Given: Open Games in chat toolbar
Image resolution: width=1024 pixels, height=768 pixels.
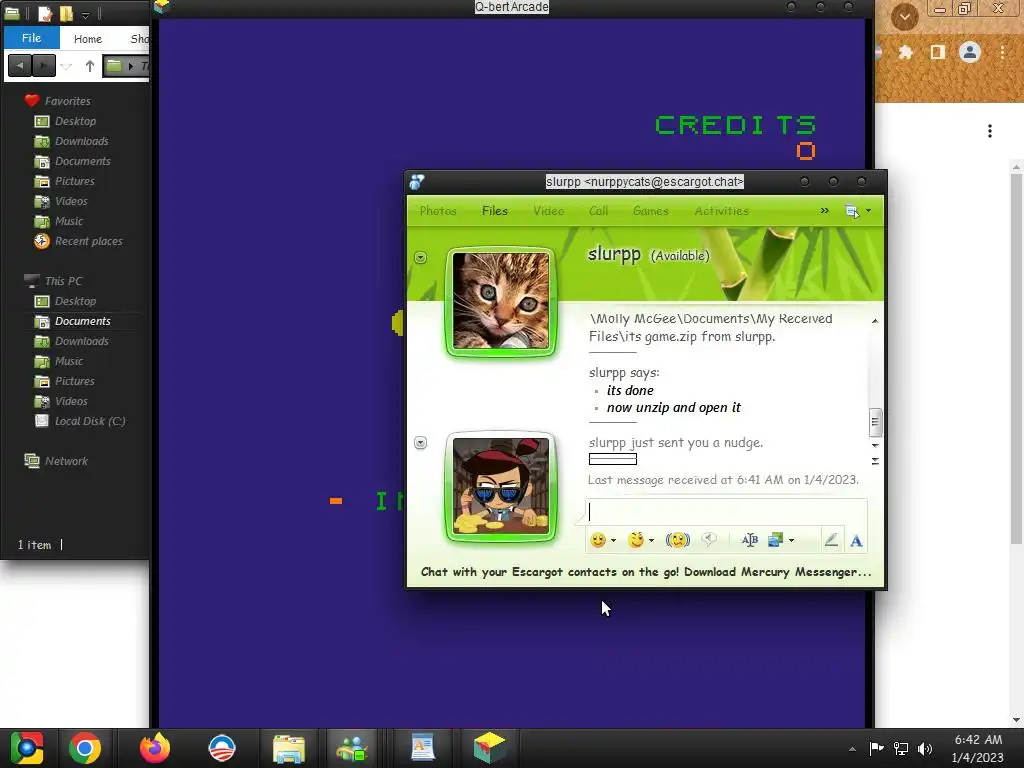Looking at the screenshot, I should [650, 211].
